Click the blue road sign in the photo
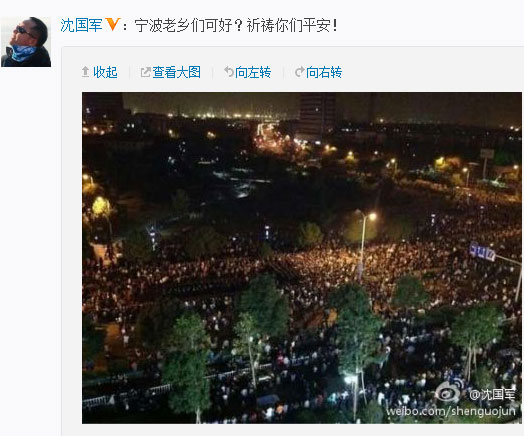Viewport: 524px width, 436px height. point(482,252)
